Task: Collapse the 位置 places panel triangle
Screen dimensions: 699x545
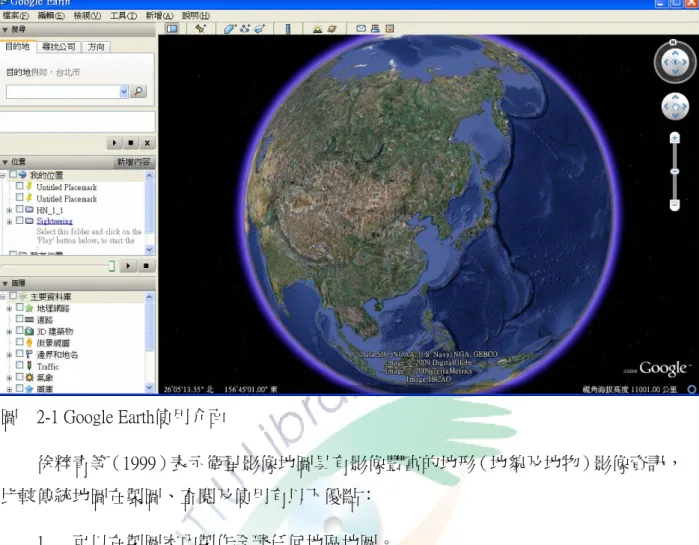Action: click(x=5, y=162)
